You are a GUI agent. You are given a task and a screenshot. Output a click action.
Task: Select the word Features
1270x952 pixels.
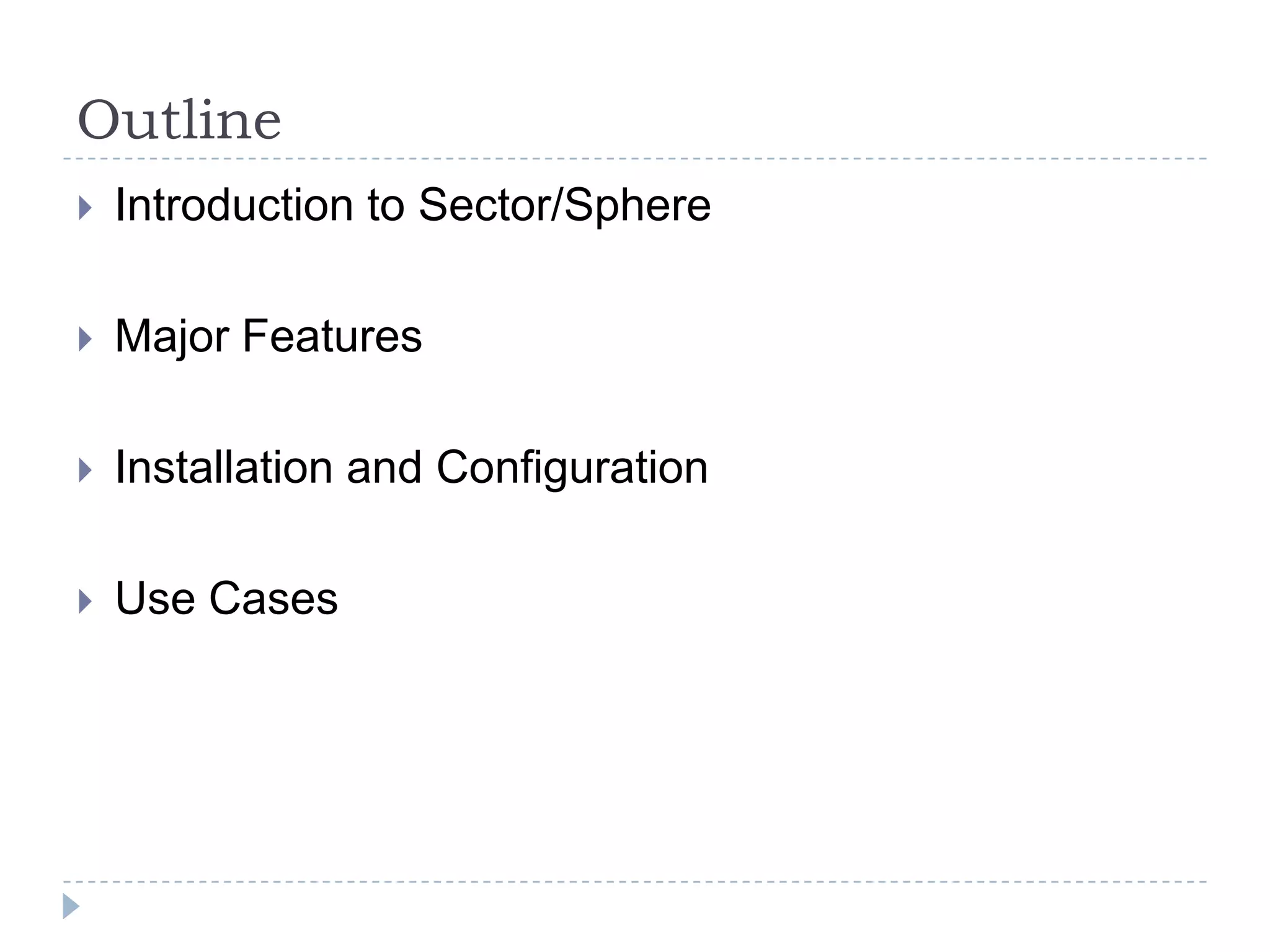click(332, 337)
